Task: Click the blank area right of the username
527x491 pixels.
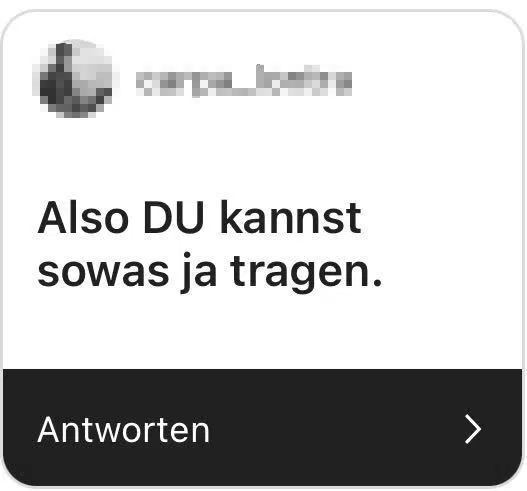Action: (x=434, y=81)
